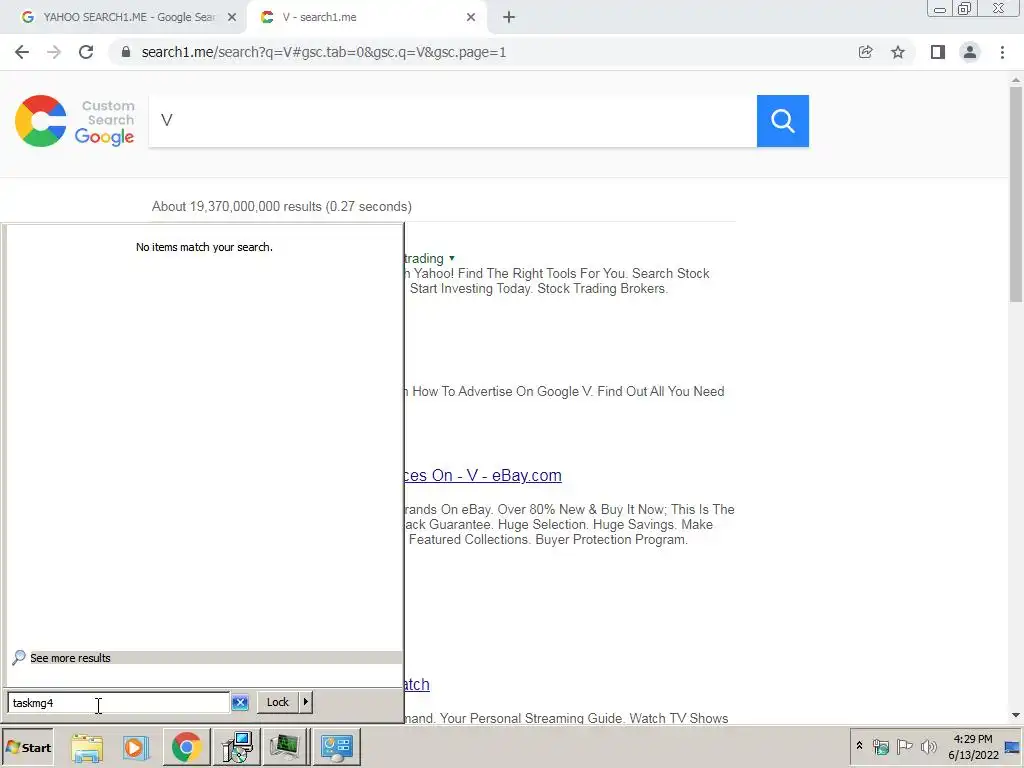This screenshot has width=1024, height=768.
Task: Clear the Start menu search box
Action: 240,703
